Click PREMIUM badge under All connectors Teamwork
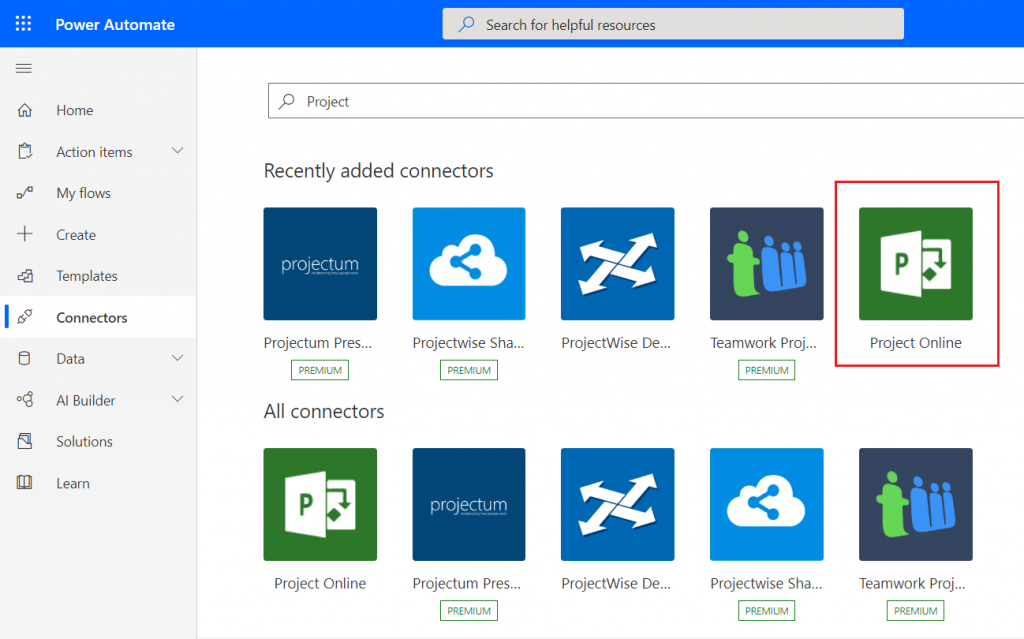Viewport: 1024px width, 639px height. pyautogui.click(x=916, y=610)
